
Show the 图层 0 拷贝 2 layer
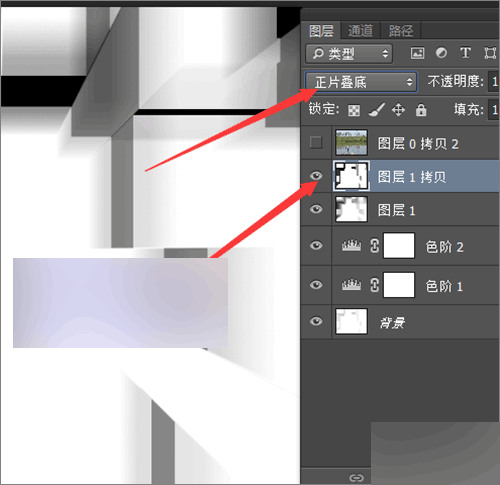[316, 143]
